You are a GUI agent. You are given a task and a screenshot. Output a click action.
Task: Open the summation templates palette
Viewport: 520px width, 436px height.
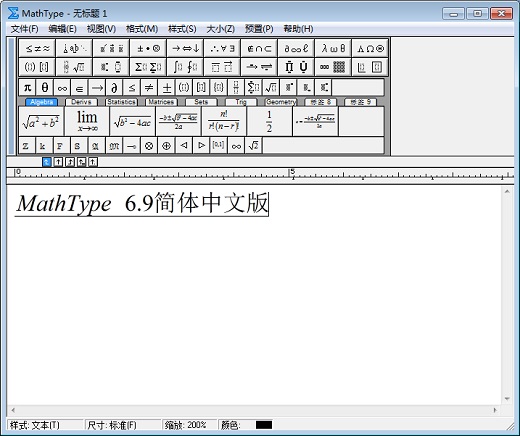pos(148,67)
